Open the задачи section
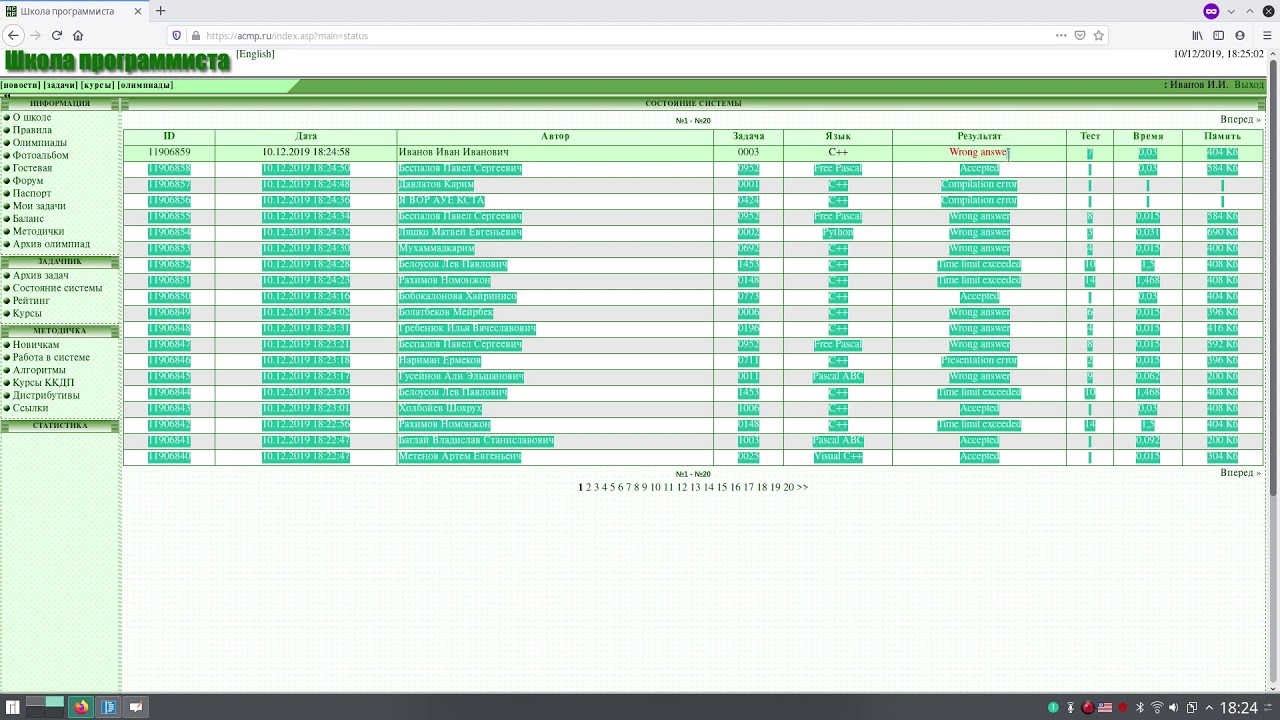 pyautogui.click(x=60, y=85)
